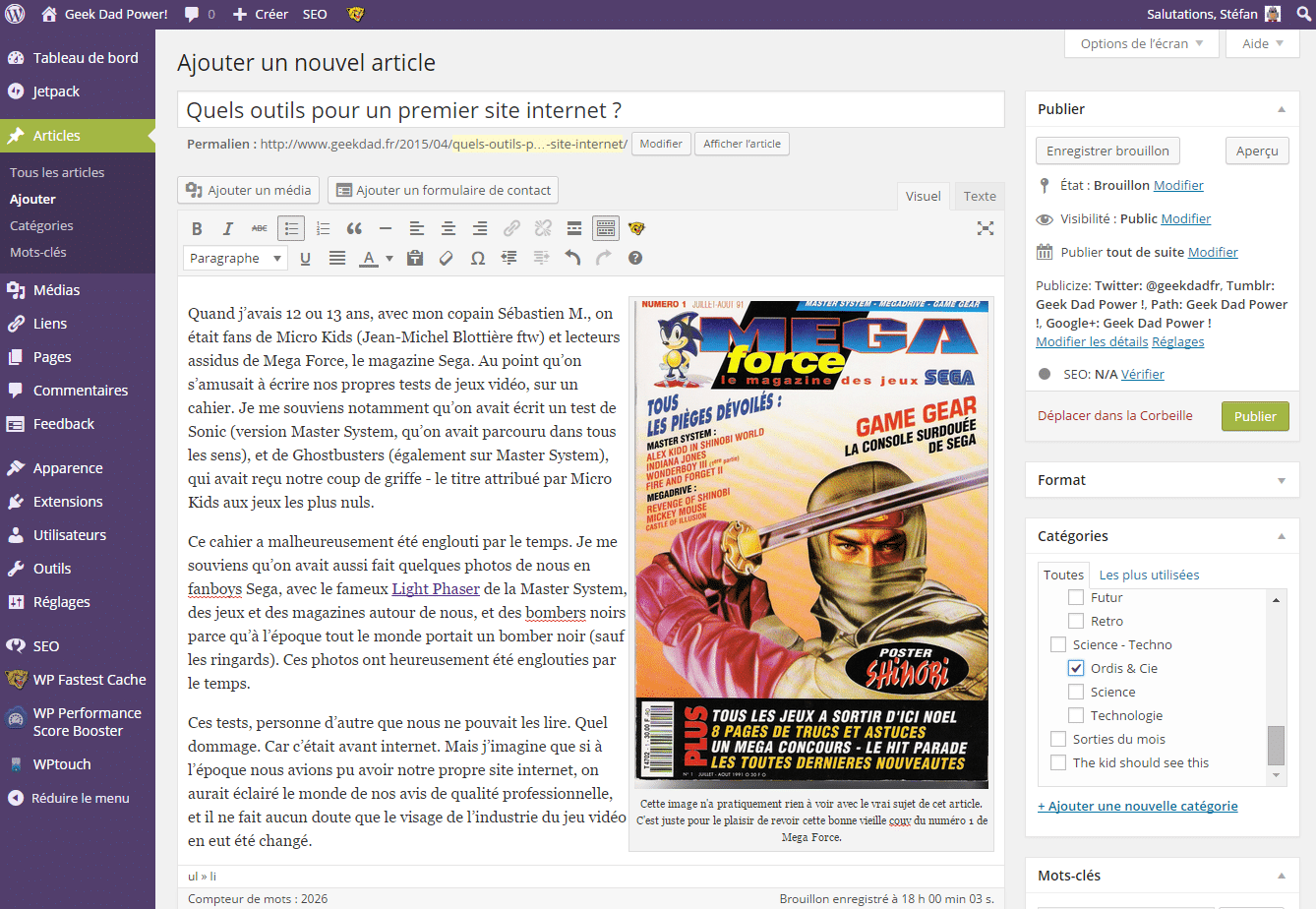Open the Paragraphe format dropdown
1316x909 pixels.
click(x=235, y=258)
